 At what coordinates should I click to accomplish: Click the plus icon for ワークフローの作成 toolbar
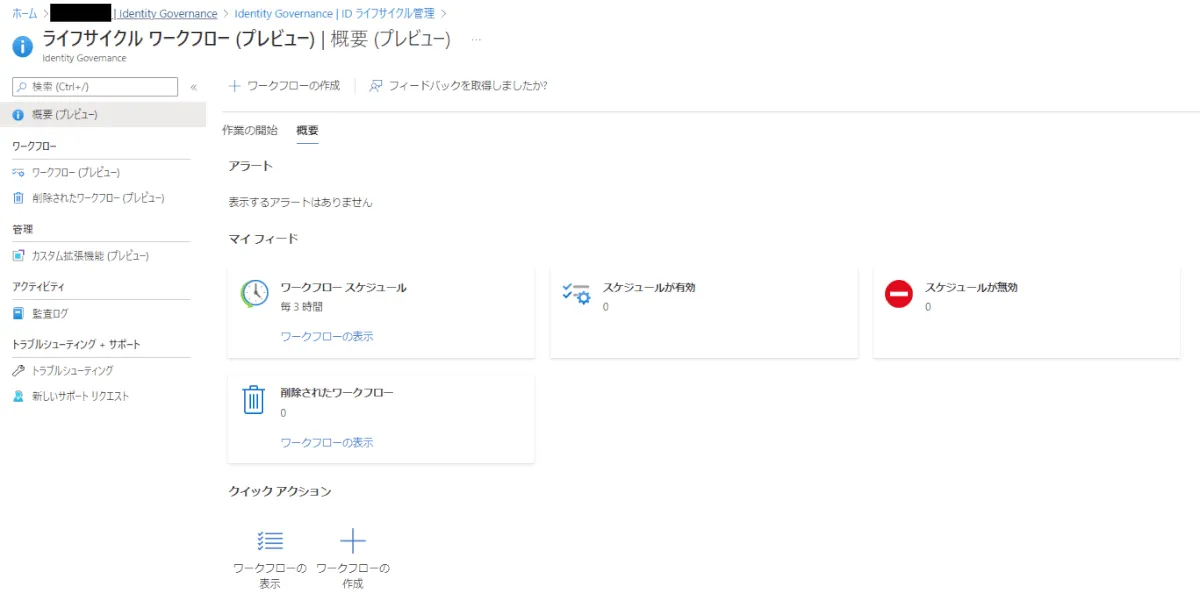click(235, 86)
